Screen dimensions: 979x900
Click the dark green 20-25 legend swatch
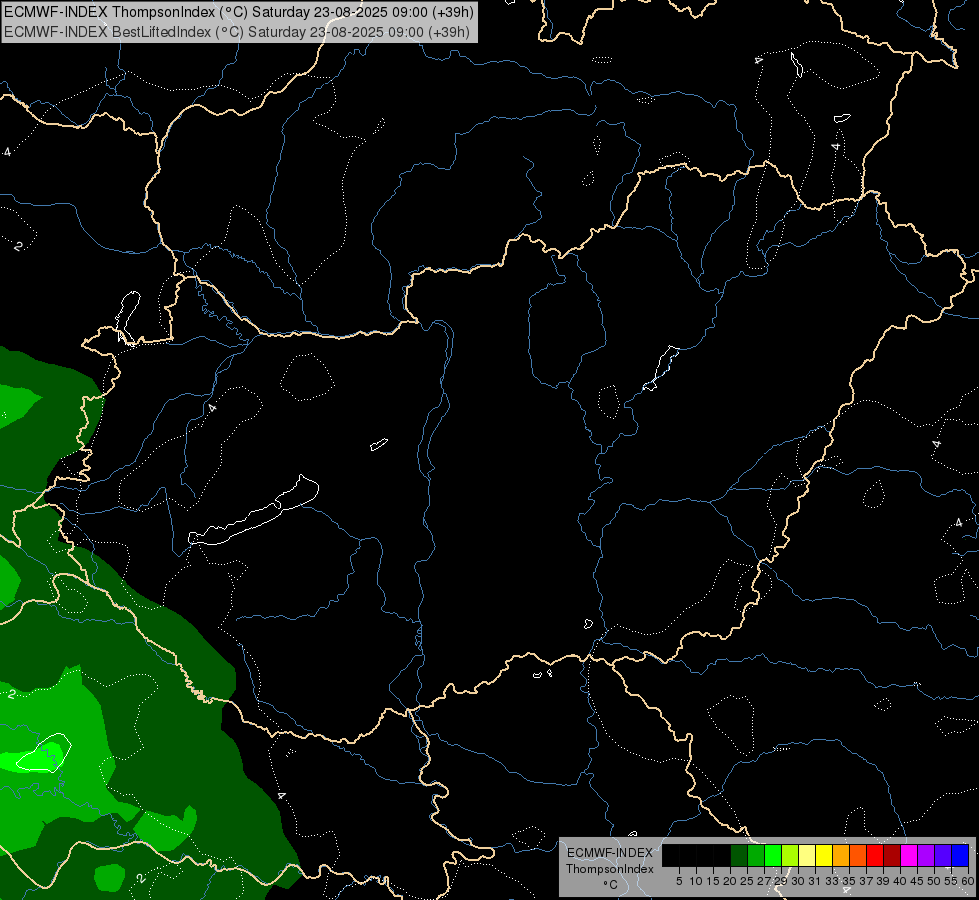click(739, 855)
